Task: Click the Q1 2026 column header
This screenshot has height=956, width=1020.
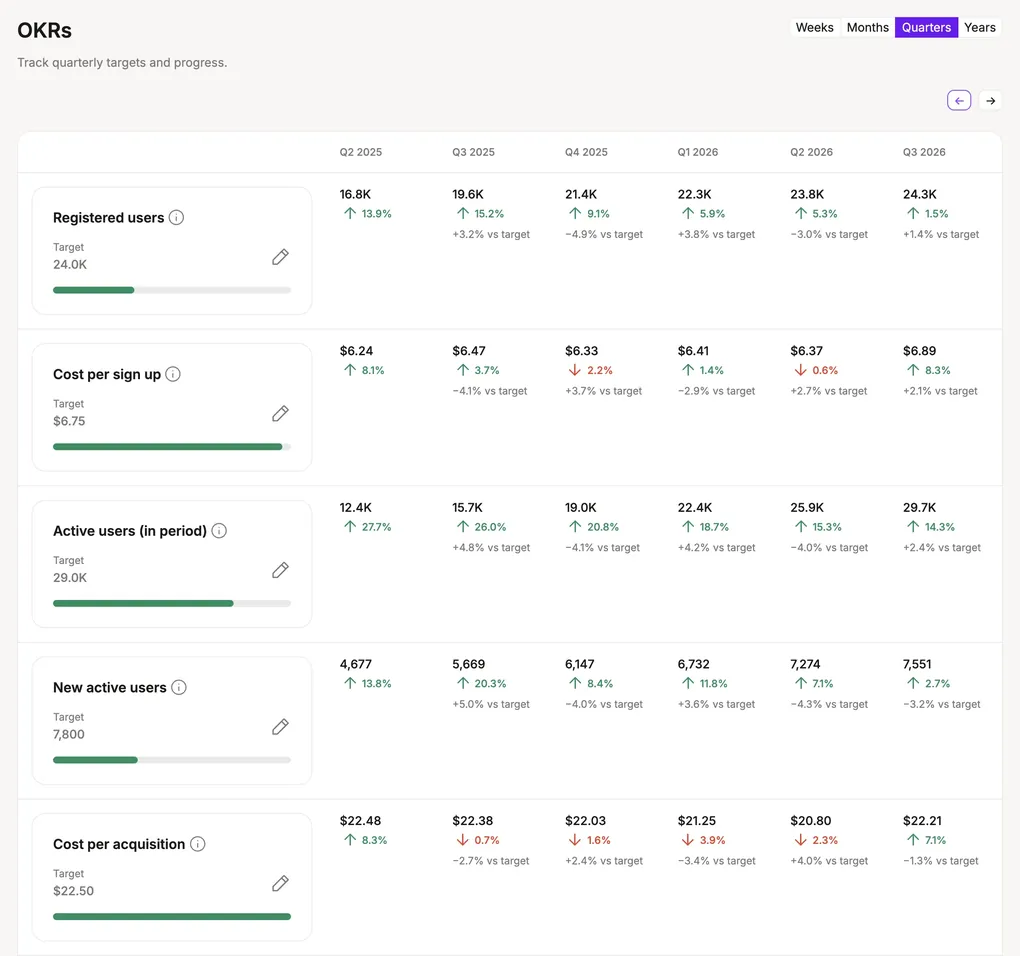Action: point(697,152)
